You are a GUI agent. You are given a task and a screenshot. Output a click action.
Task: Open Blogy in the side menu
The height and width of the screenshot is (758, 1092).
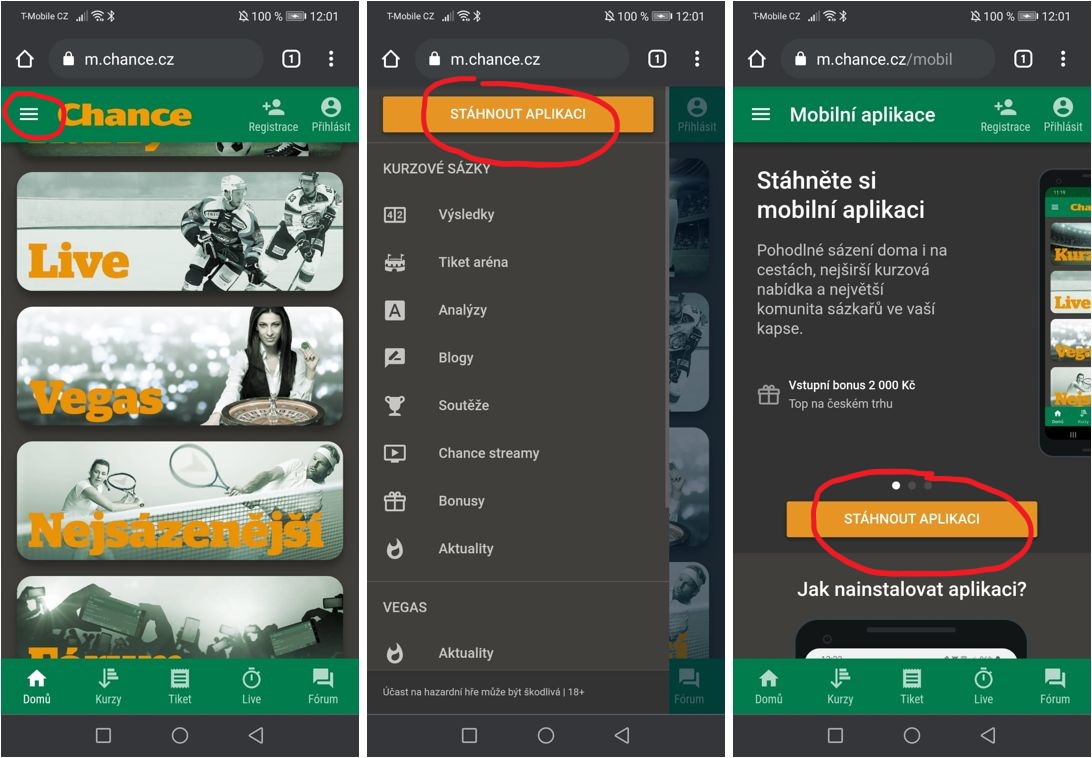(455, 358)
